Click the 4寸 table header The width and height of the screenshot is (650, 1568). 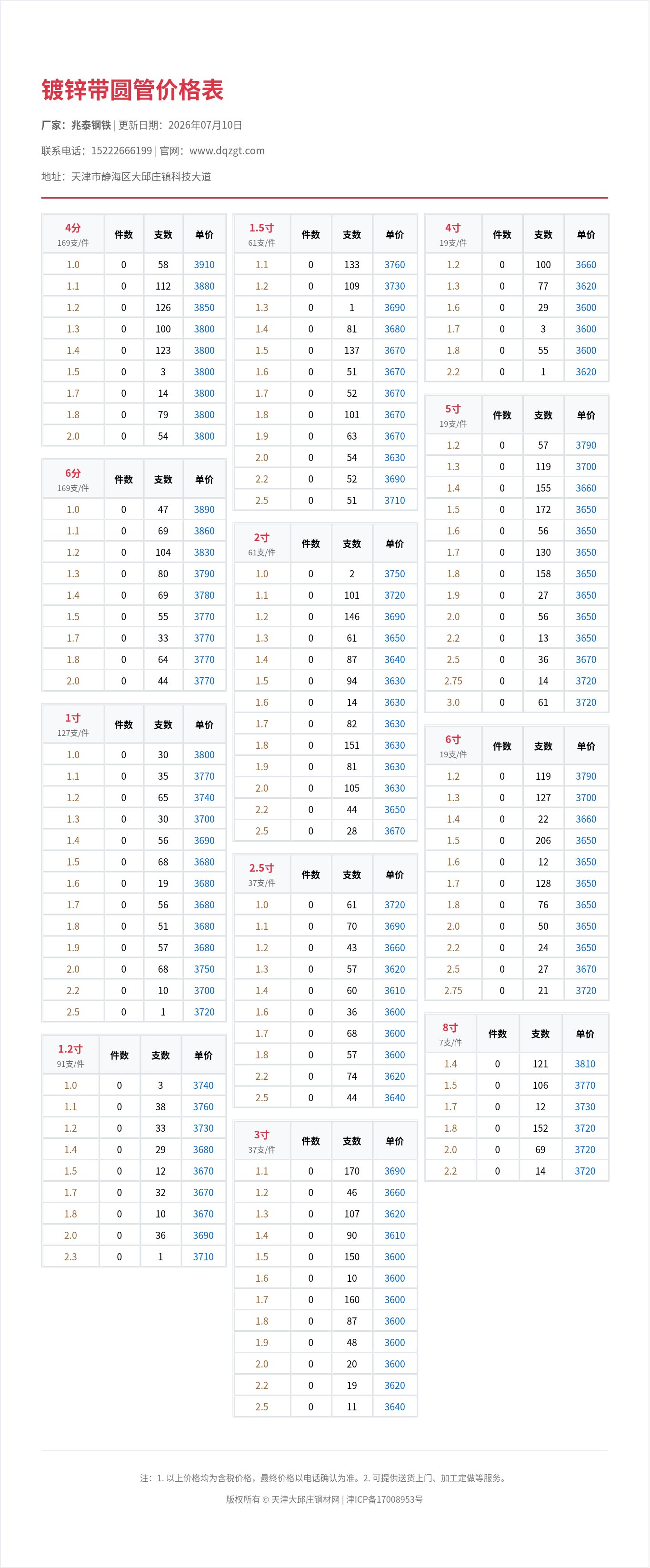pyautogui.click(x=453, y=234)
